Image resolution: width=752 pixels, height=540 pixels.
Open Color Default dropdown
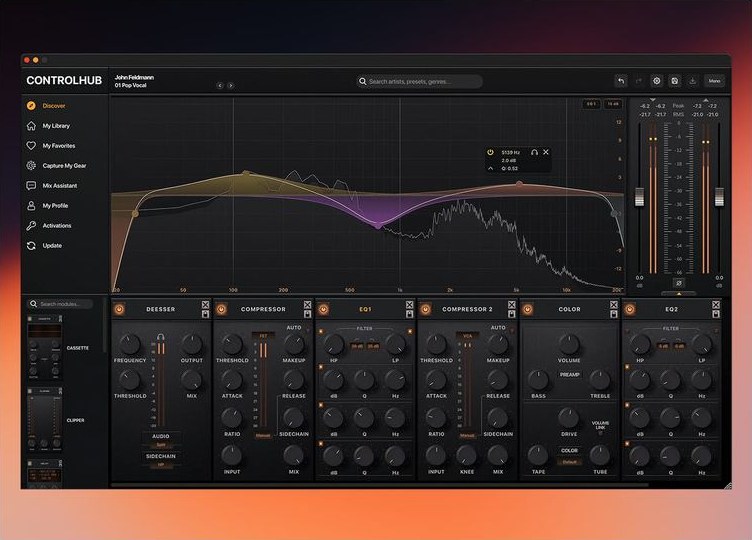point(569,462)
